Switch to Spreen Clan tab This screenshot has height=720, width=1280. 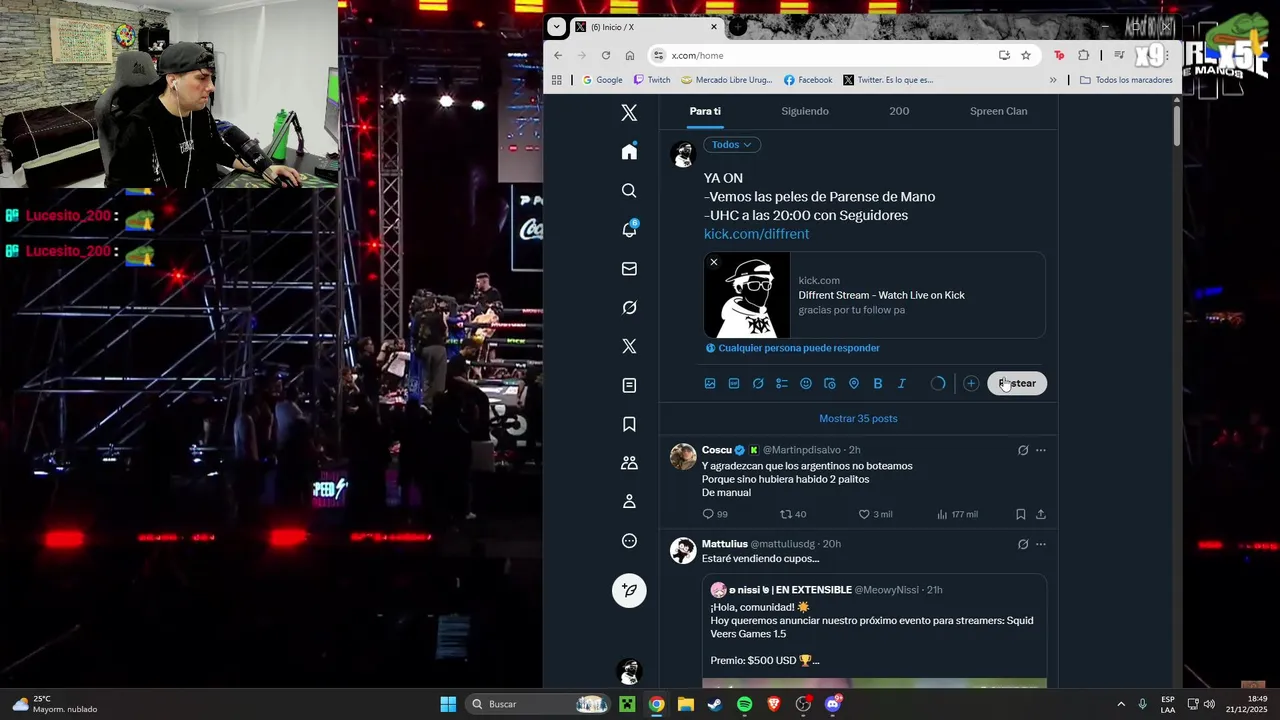point(998,111)
